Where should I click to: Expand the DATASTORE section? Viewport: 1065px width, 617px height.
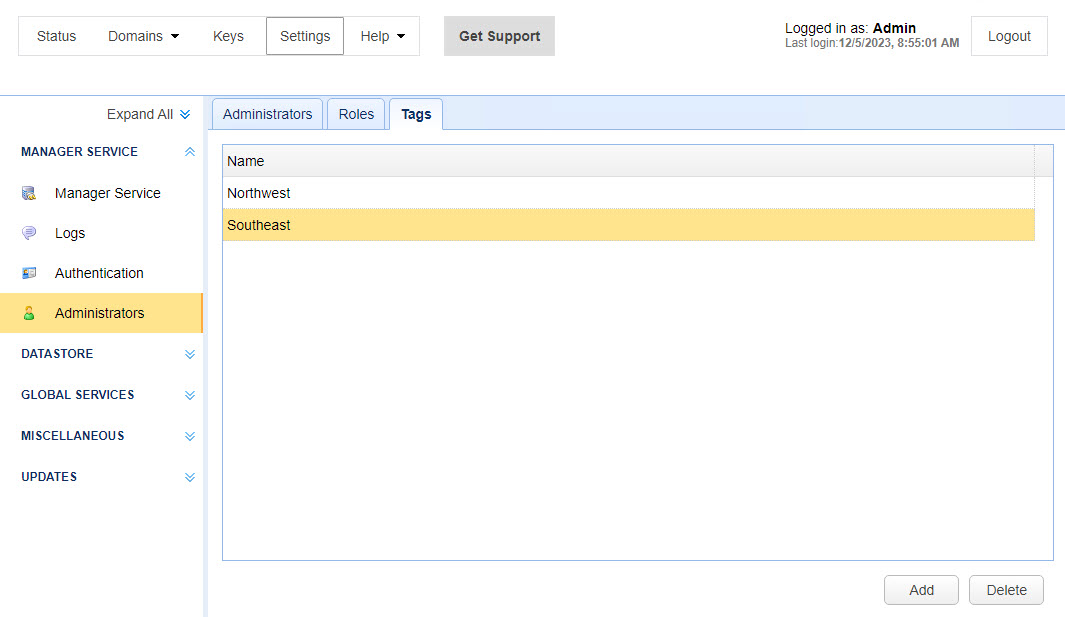pyautogui.click(x=190, y=354)
